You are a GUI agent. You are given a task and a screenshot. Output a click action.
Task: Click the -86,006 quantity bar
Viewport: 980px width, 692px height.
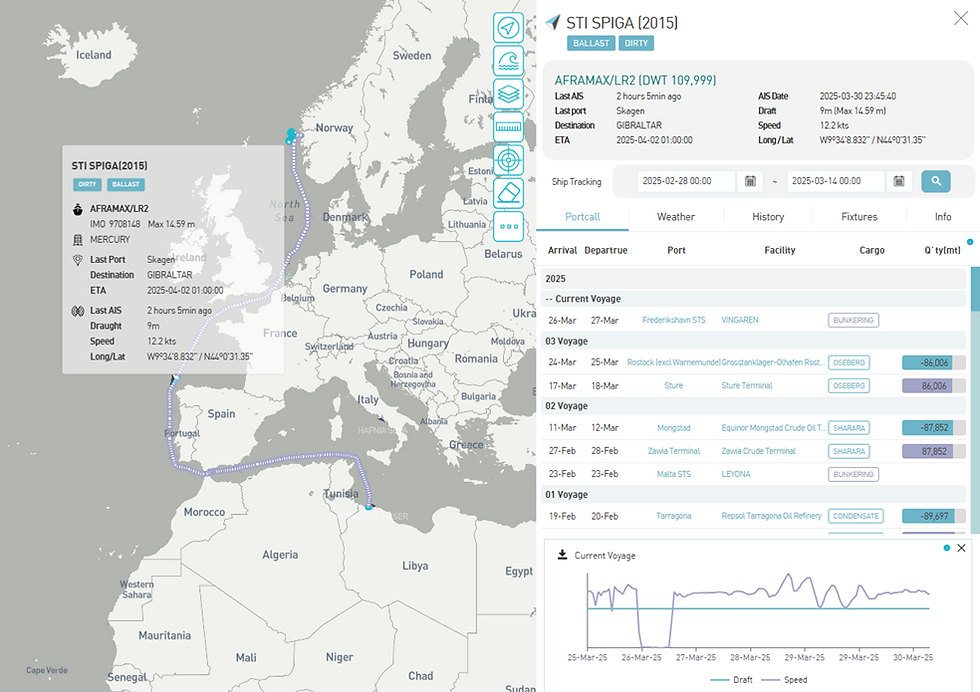click(934, 363)
